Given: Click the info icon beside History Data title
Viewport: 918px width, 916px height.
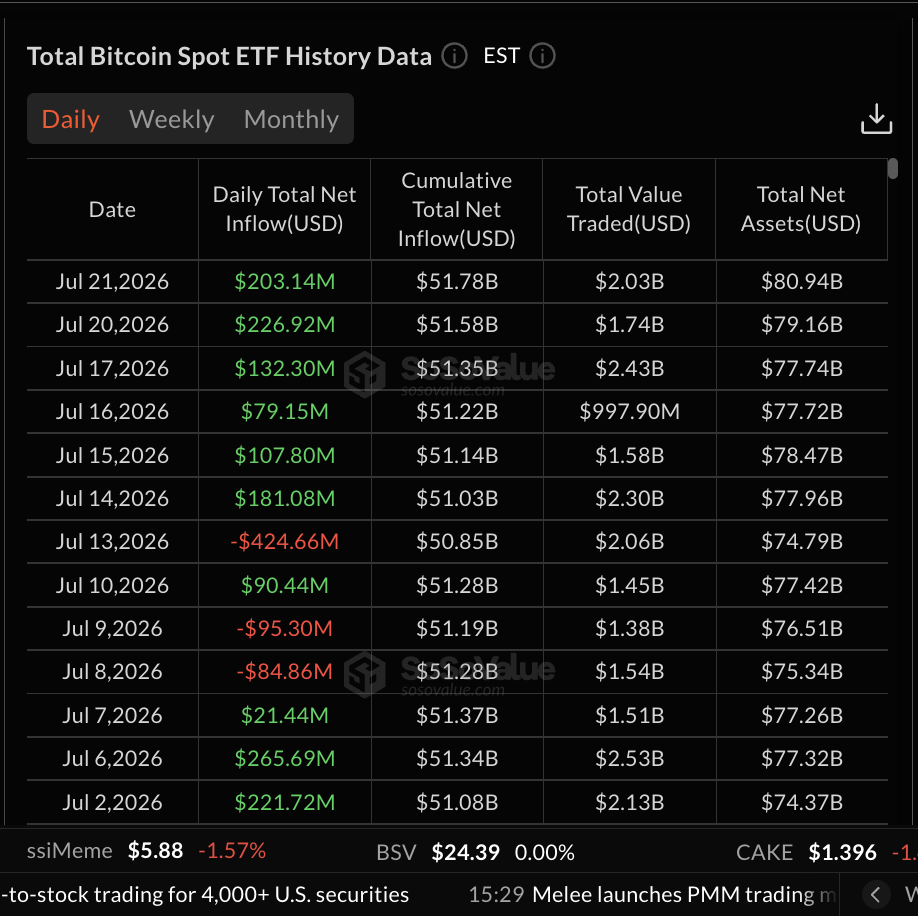Looking at the screenshot, I should tap(454, 56).
